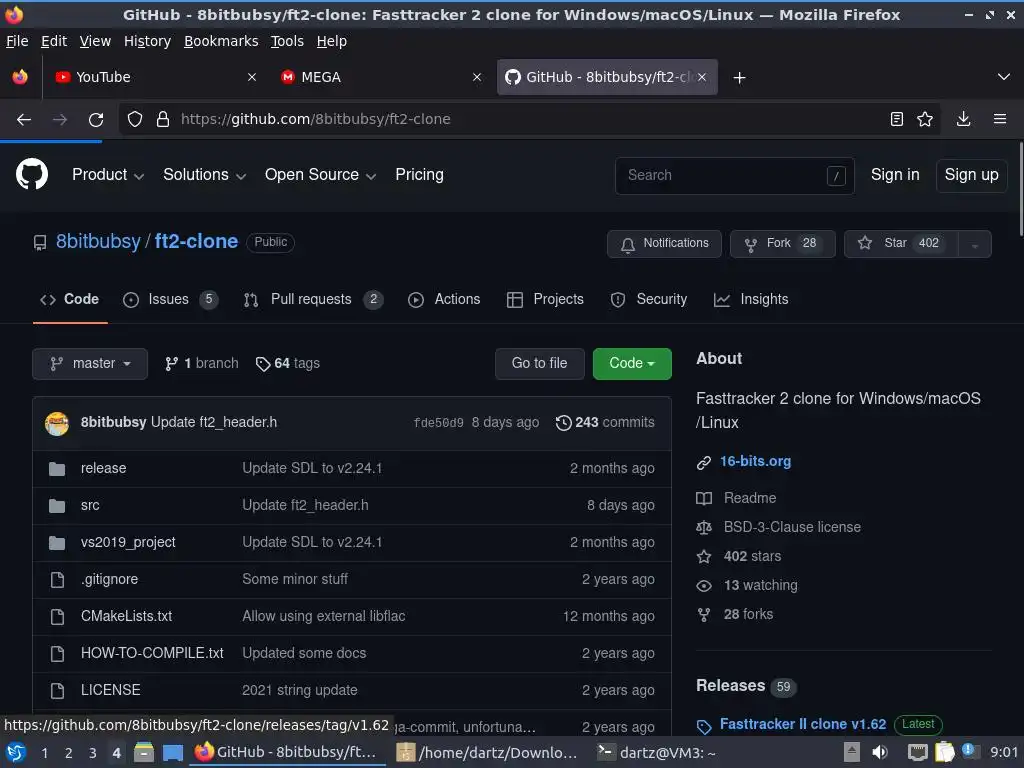Click the Firefox forward arrow

60,120
